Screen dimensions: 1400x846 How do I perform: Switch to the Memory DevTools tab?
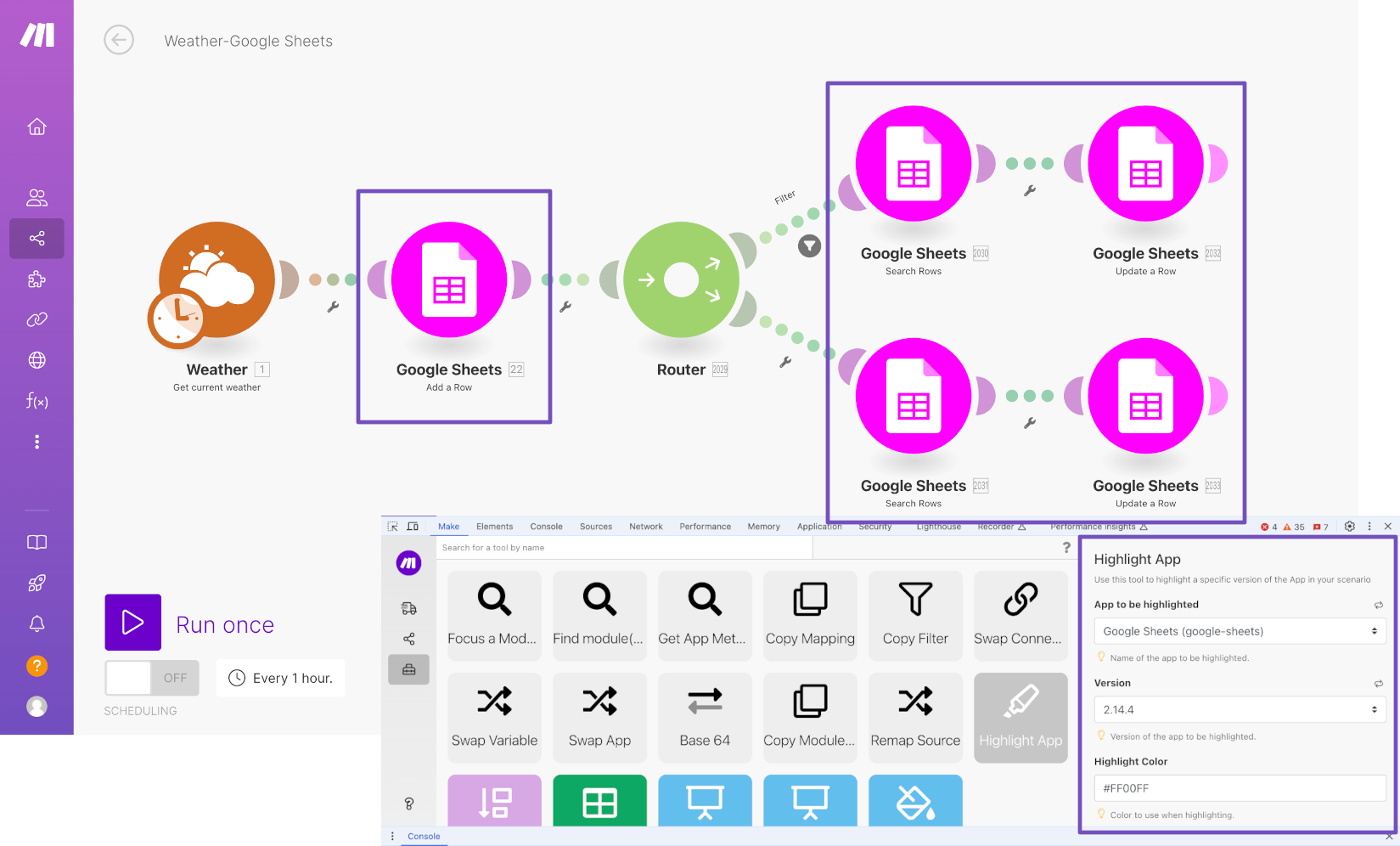pos(763,527)
